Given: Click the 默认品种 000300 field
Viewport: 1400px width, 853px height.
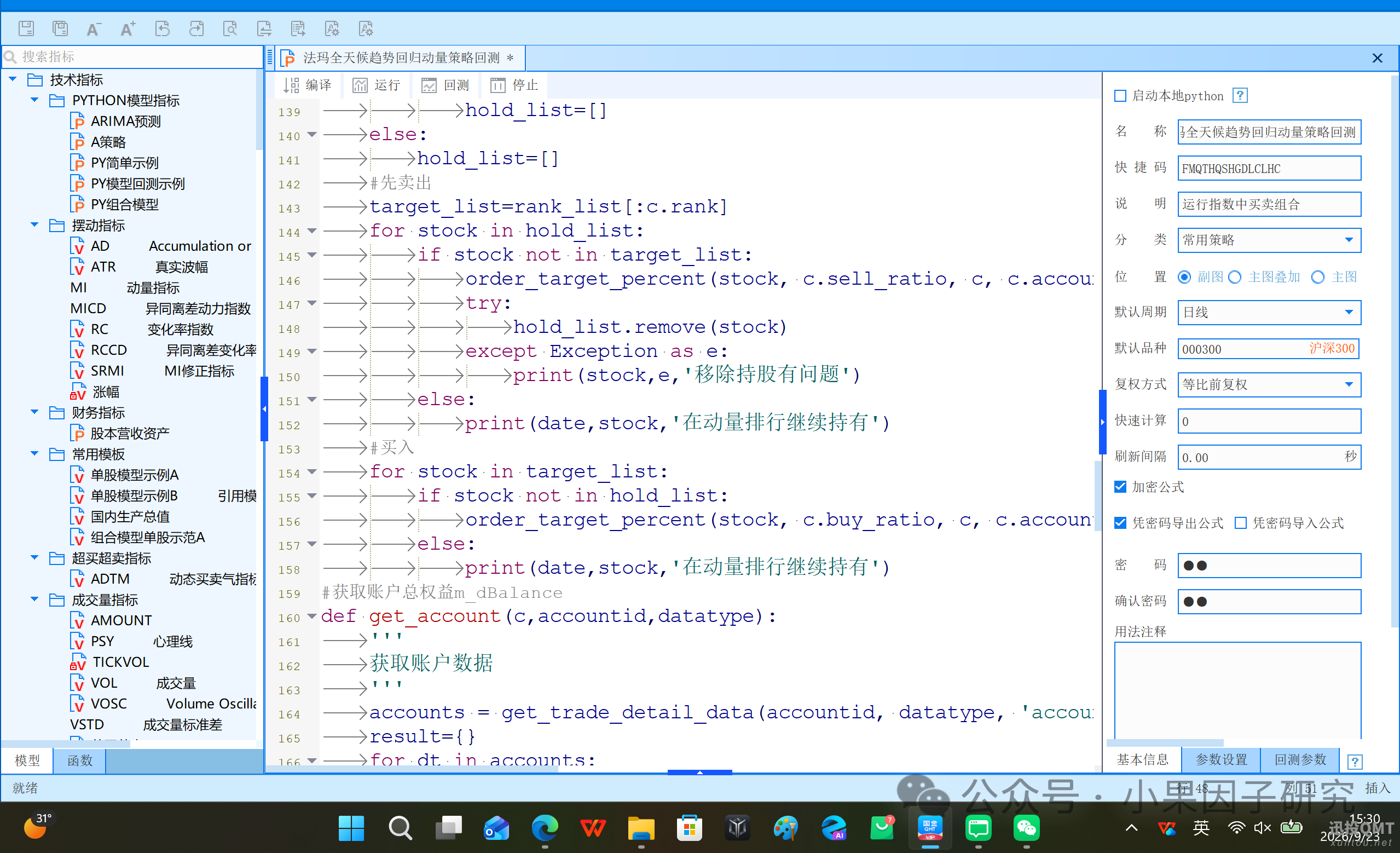Looking at the screenshot, I should pos(1269,349).
